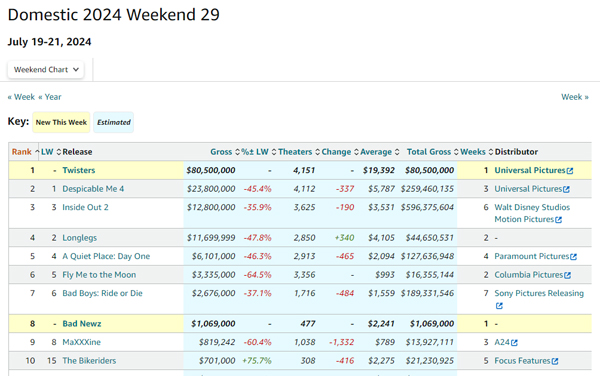
Task: Open external link icon after Motion Pictures
Action: click(559, 220)
